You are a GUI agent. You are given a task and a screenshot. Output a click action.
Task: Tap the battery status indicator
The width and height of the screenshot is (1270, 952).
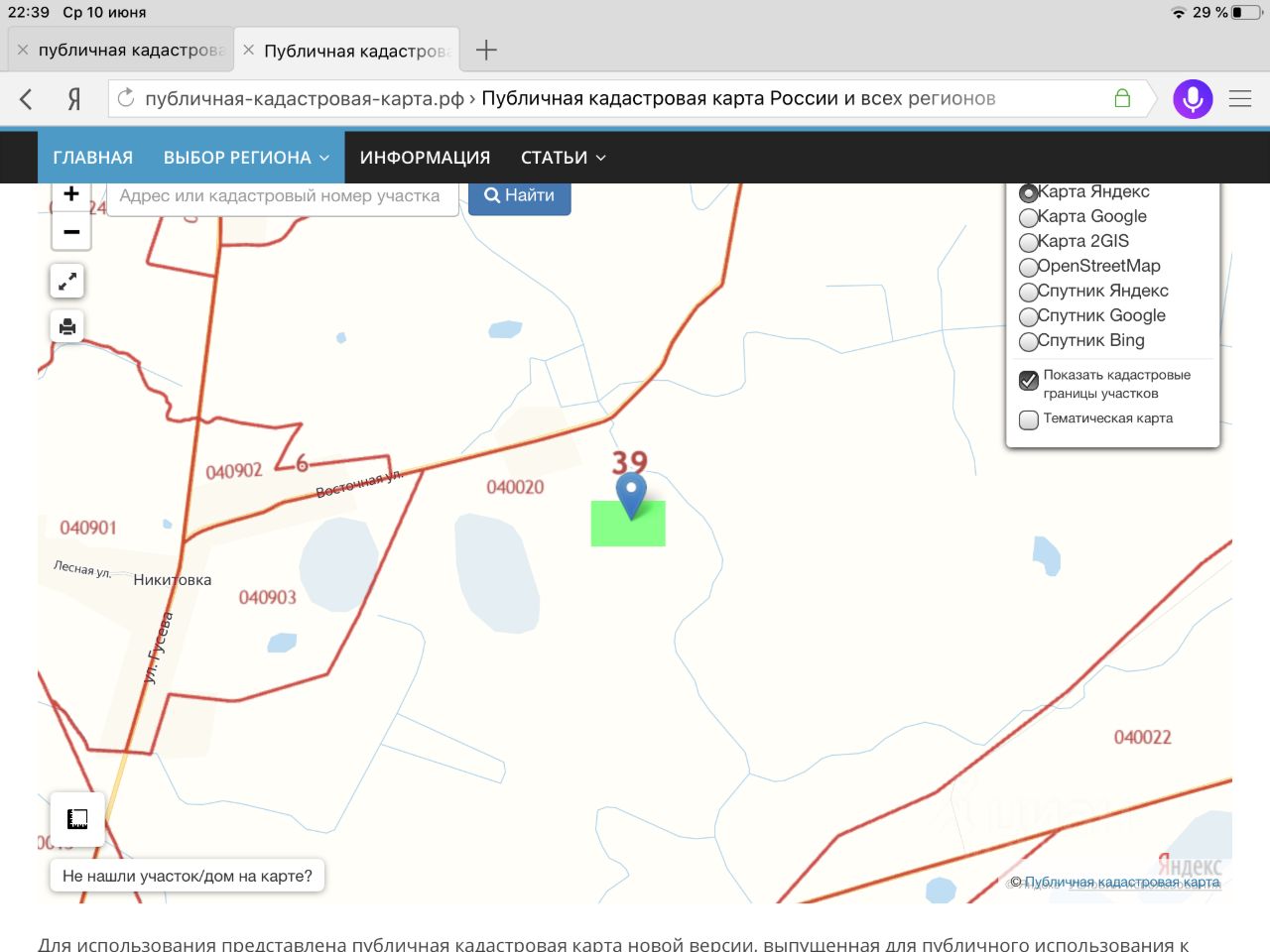click(1245, 13)
